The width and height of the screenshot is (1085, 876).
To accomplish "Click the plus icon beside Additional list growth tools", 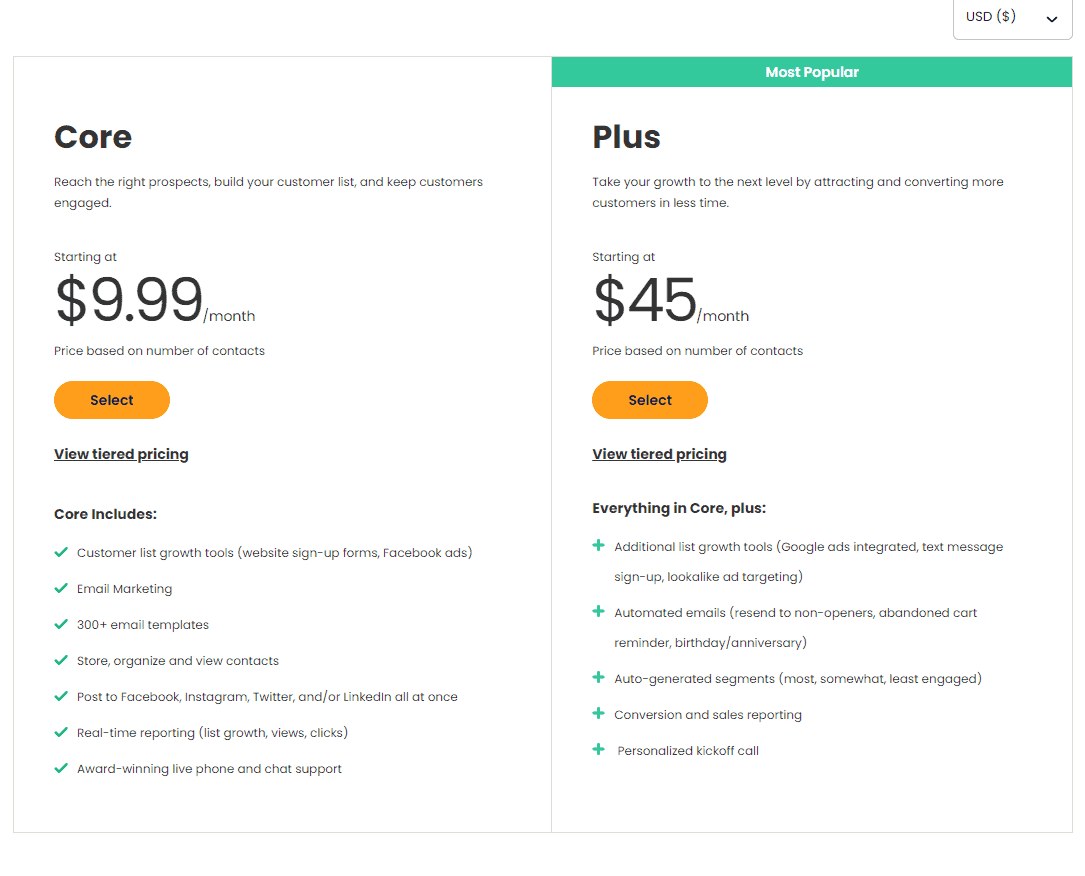I will 599,547.
